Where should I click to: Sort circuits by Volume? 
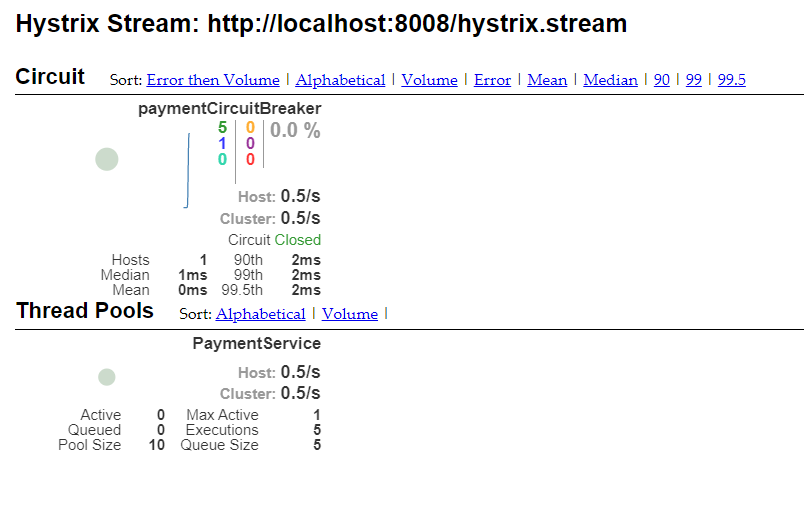tap(429, 80)
